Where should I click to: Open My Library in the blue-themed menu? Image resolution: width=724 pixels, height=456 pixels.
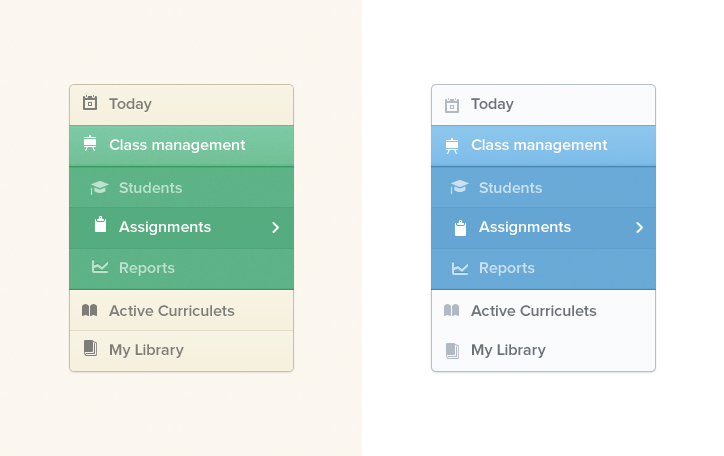(543, 350)
